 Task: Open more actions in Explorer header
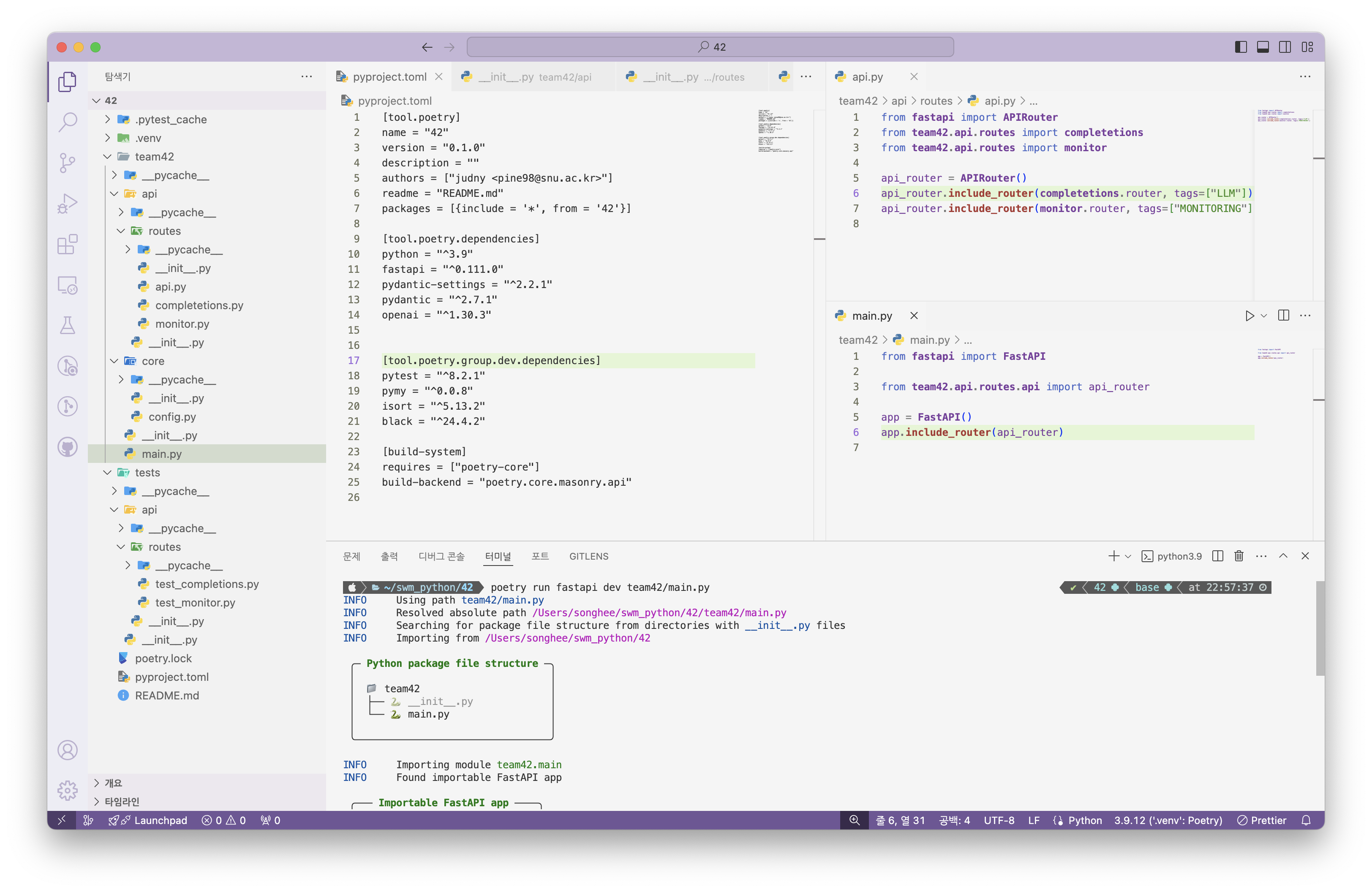click(x=307, y=76)
